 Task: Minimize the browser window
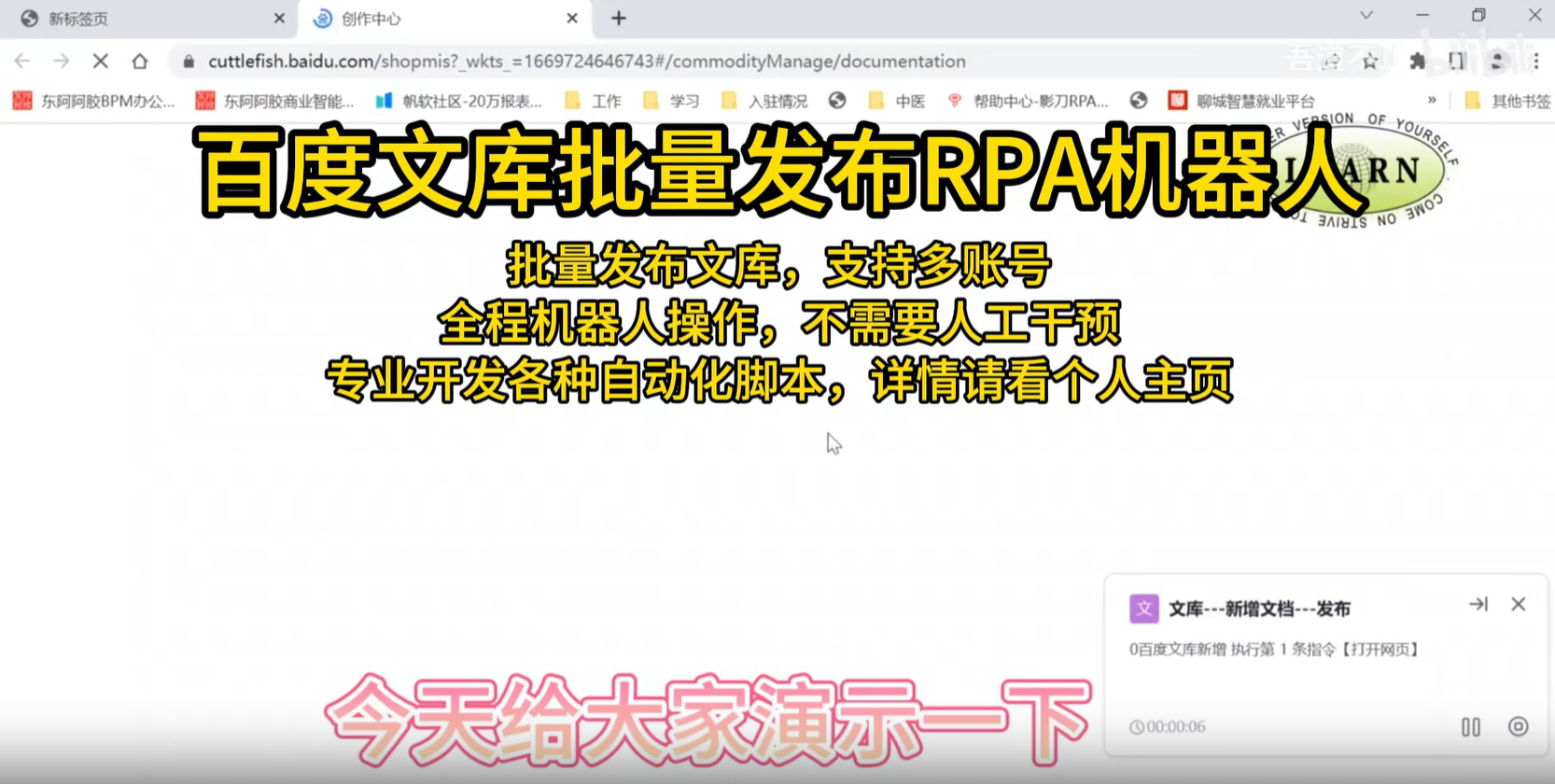(1422, 15)
